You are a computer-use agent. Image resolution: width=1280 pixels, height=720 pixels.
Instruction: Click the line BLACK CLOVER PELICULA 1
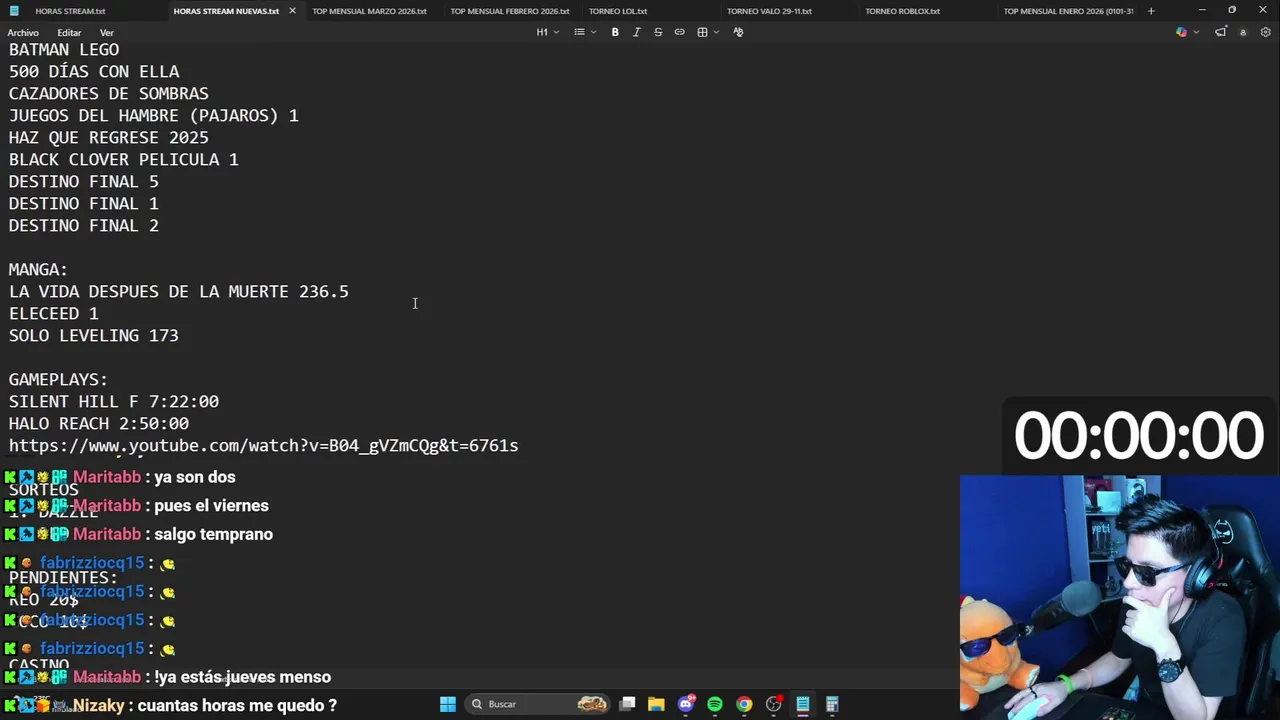click(124, 160)
